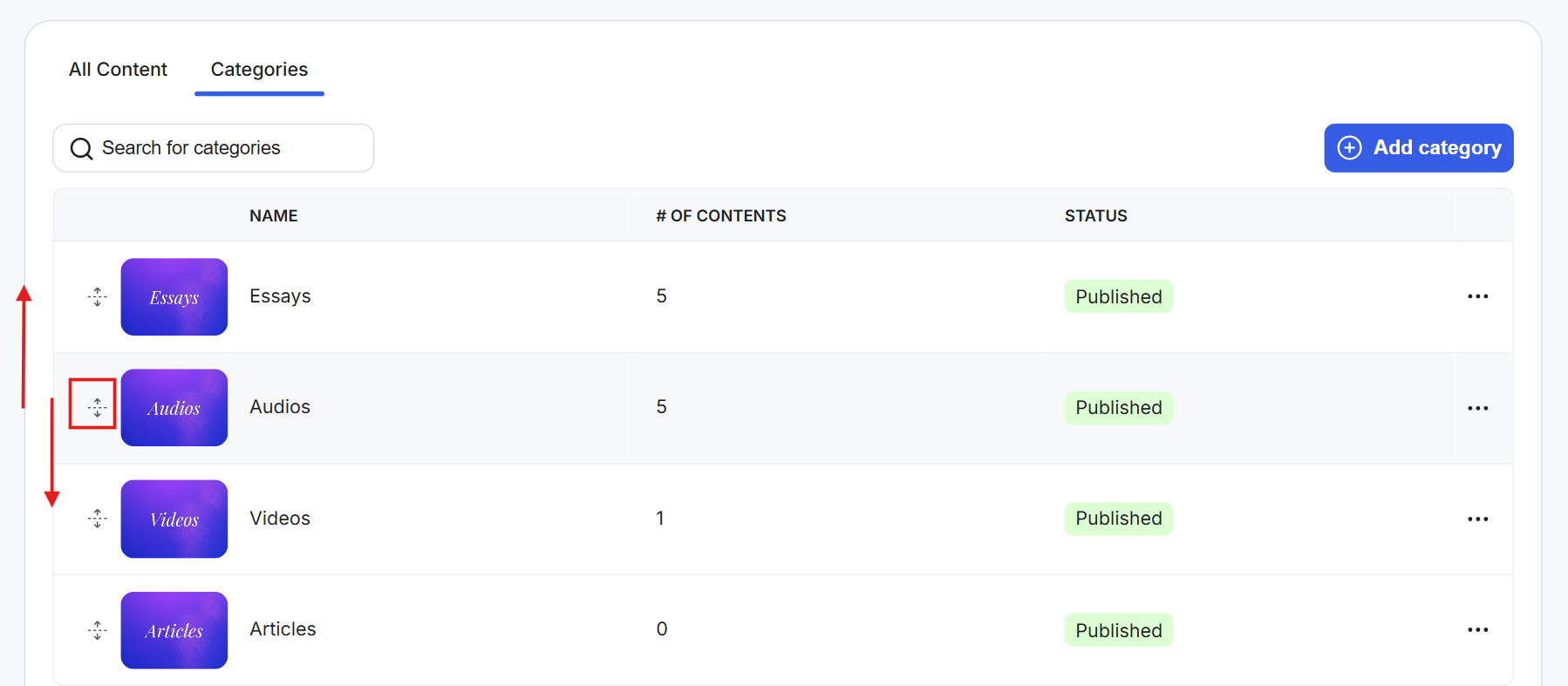Click the magnifier icon in search box
This screenshot has width=1568, height=686.
tap(81, 149)
